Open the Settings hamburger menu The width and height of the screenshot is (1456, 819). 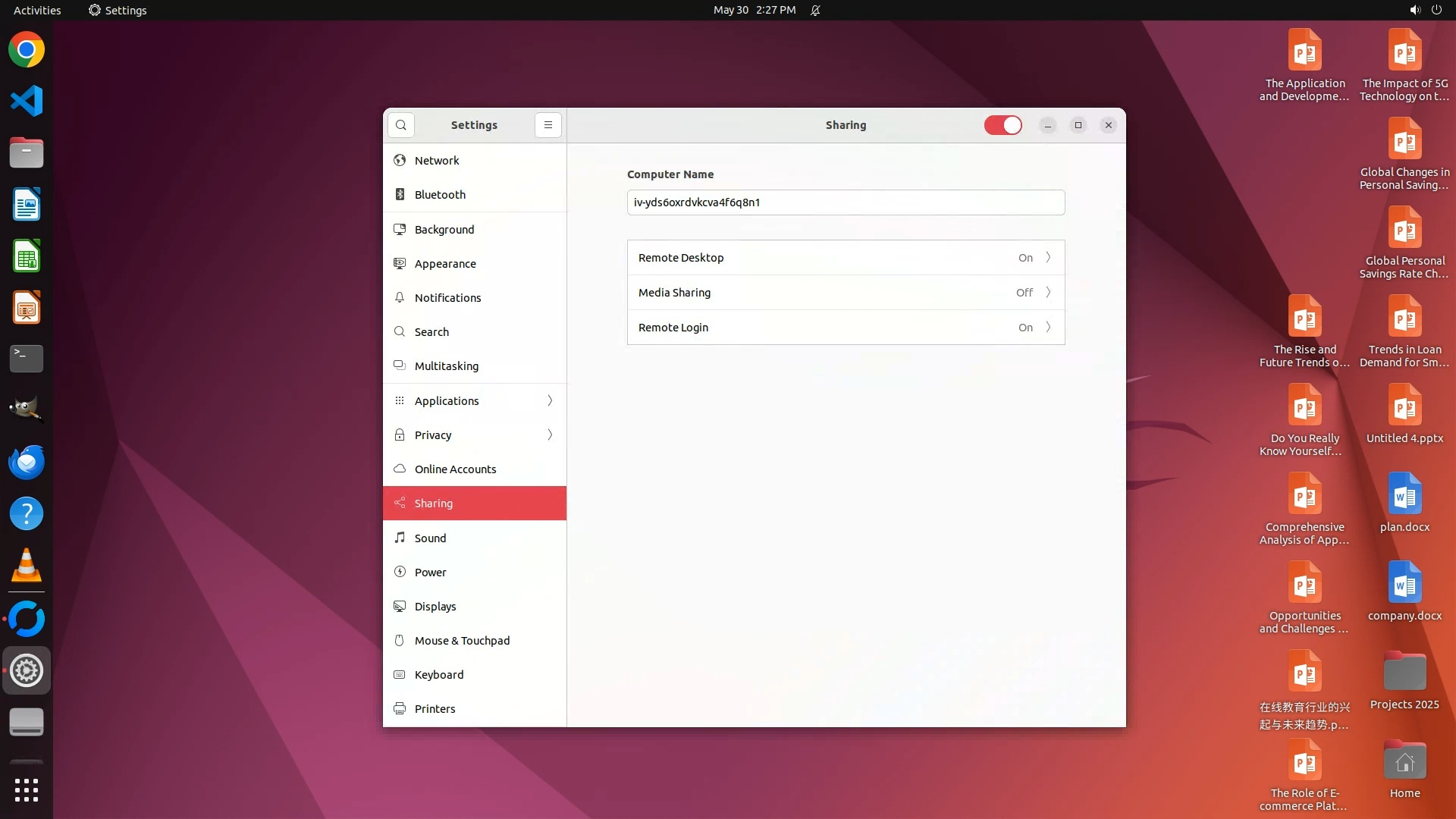click(x=548, y=125)
